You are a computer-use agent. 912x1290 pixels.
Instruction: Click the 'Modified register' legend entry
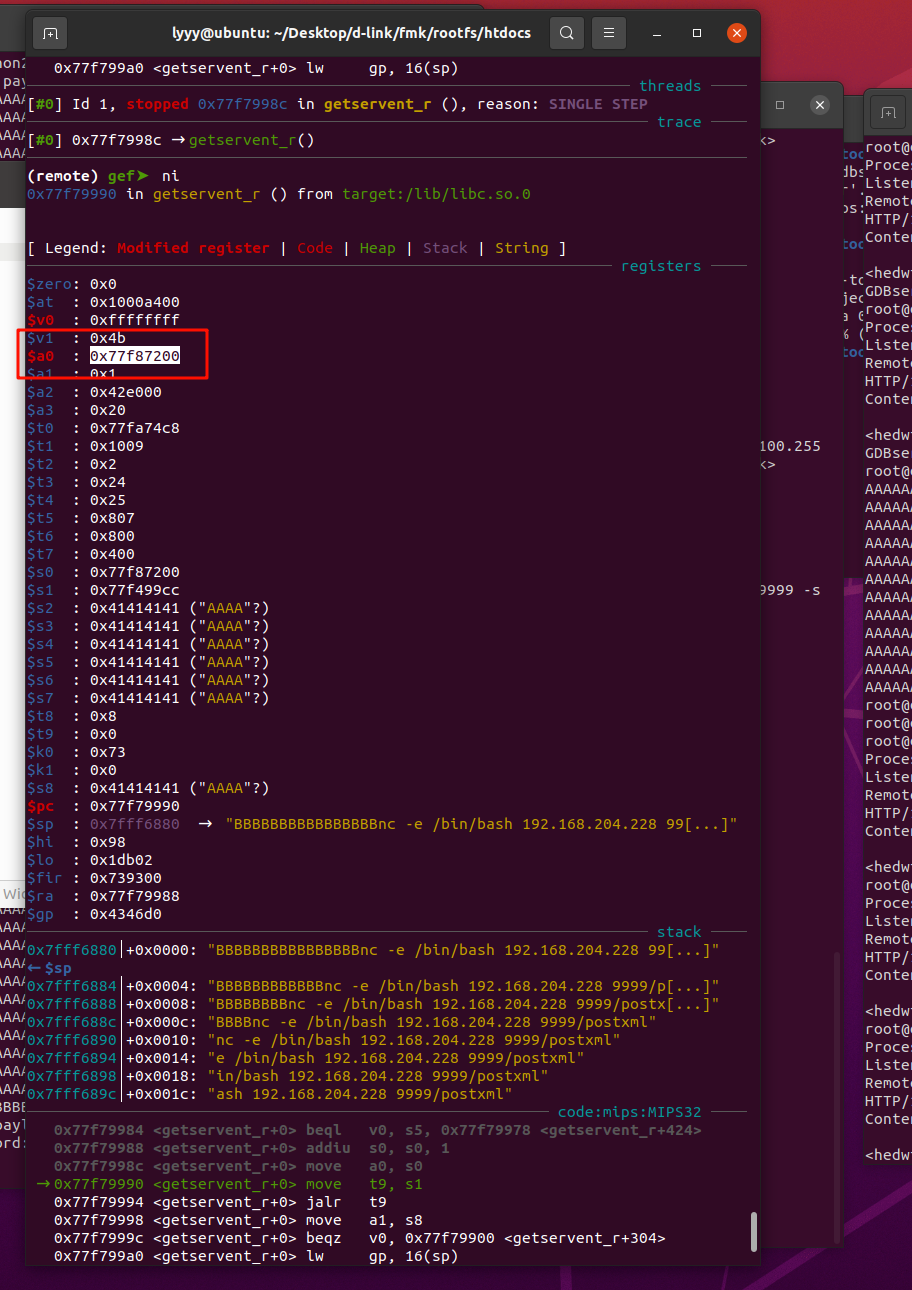coord(193,248)
